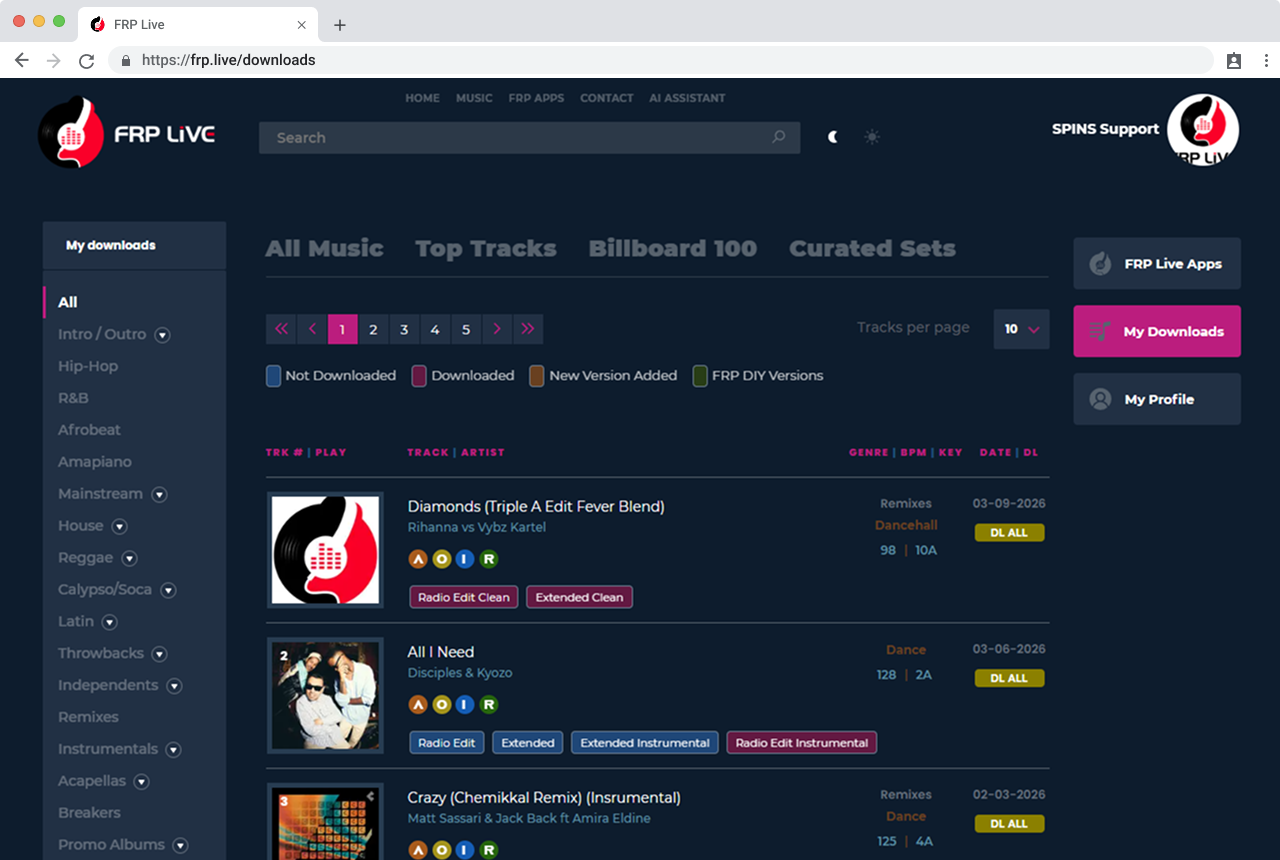The image size is (1280, 860).
Task: Click the FRP Live logo in header
Action: [x=127, y=133]
